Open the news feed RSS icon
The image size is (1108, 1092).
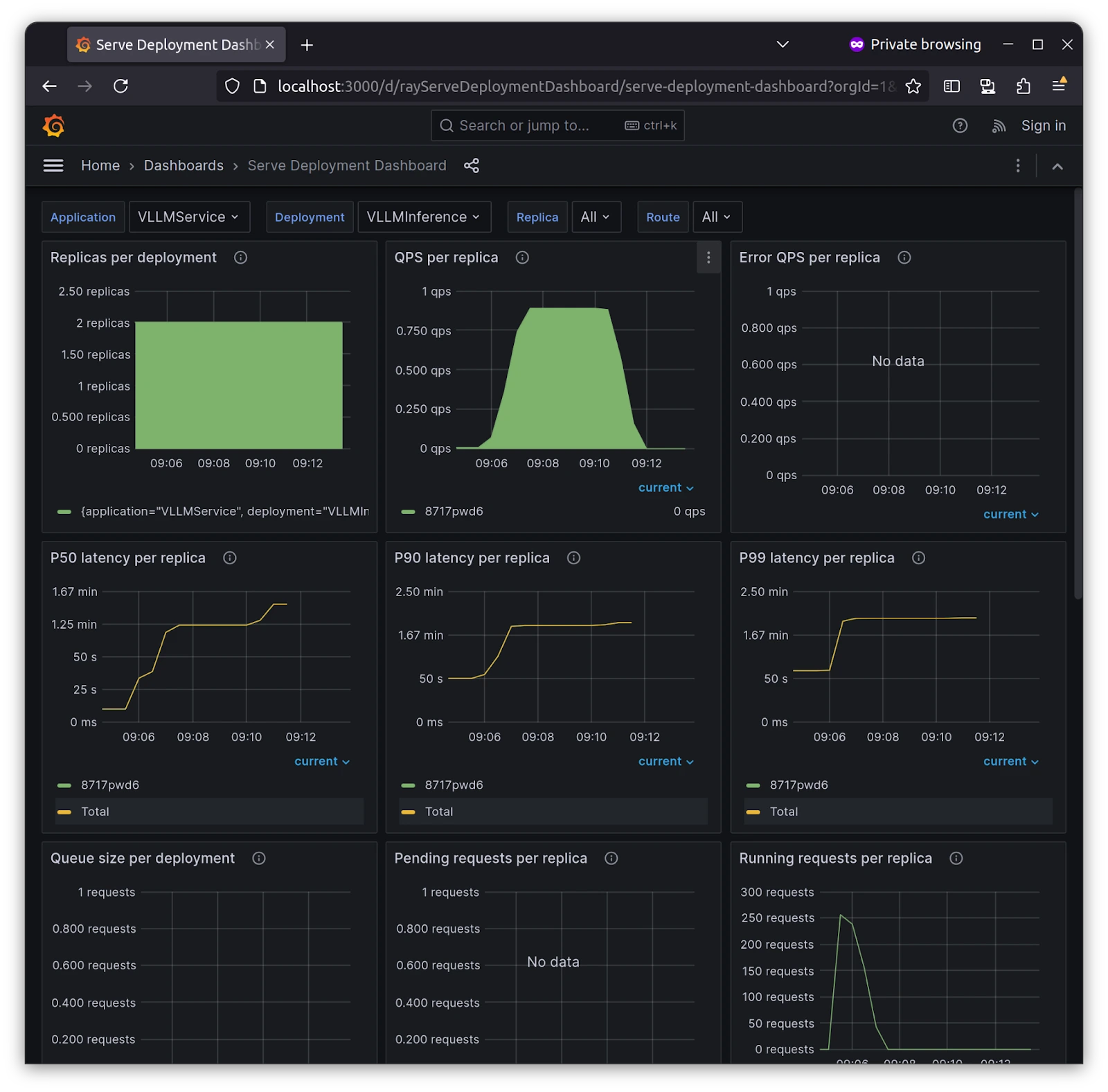[999, 126]
